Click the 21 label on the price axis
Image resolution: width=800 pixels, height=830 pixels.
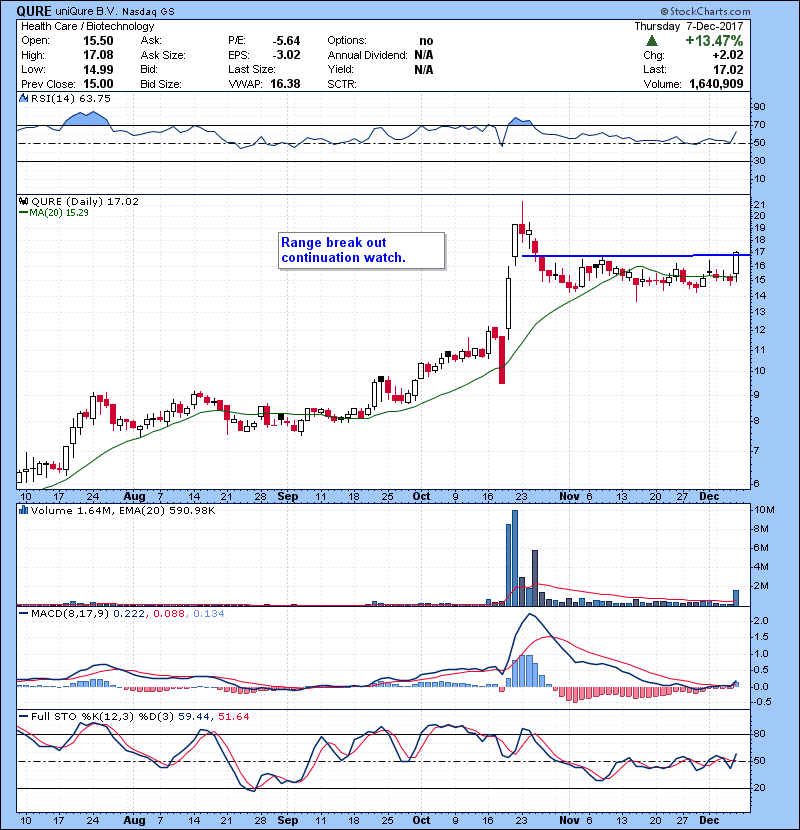pos(760,205)
